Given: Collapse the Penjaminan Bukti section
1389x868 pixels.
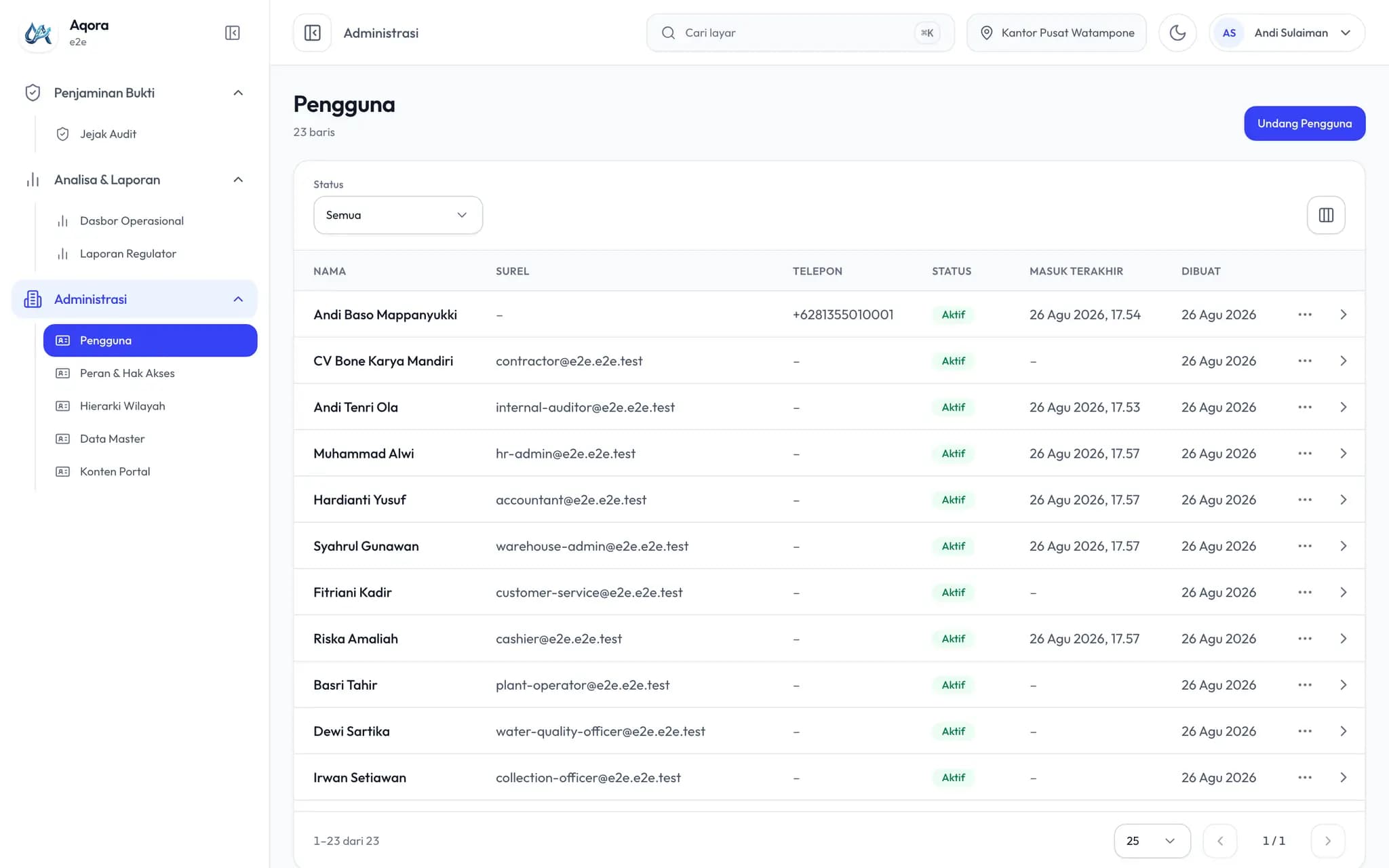Looking at the screenshot, I should coord(134,93).
